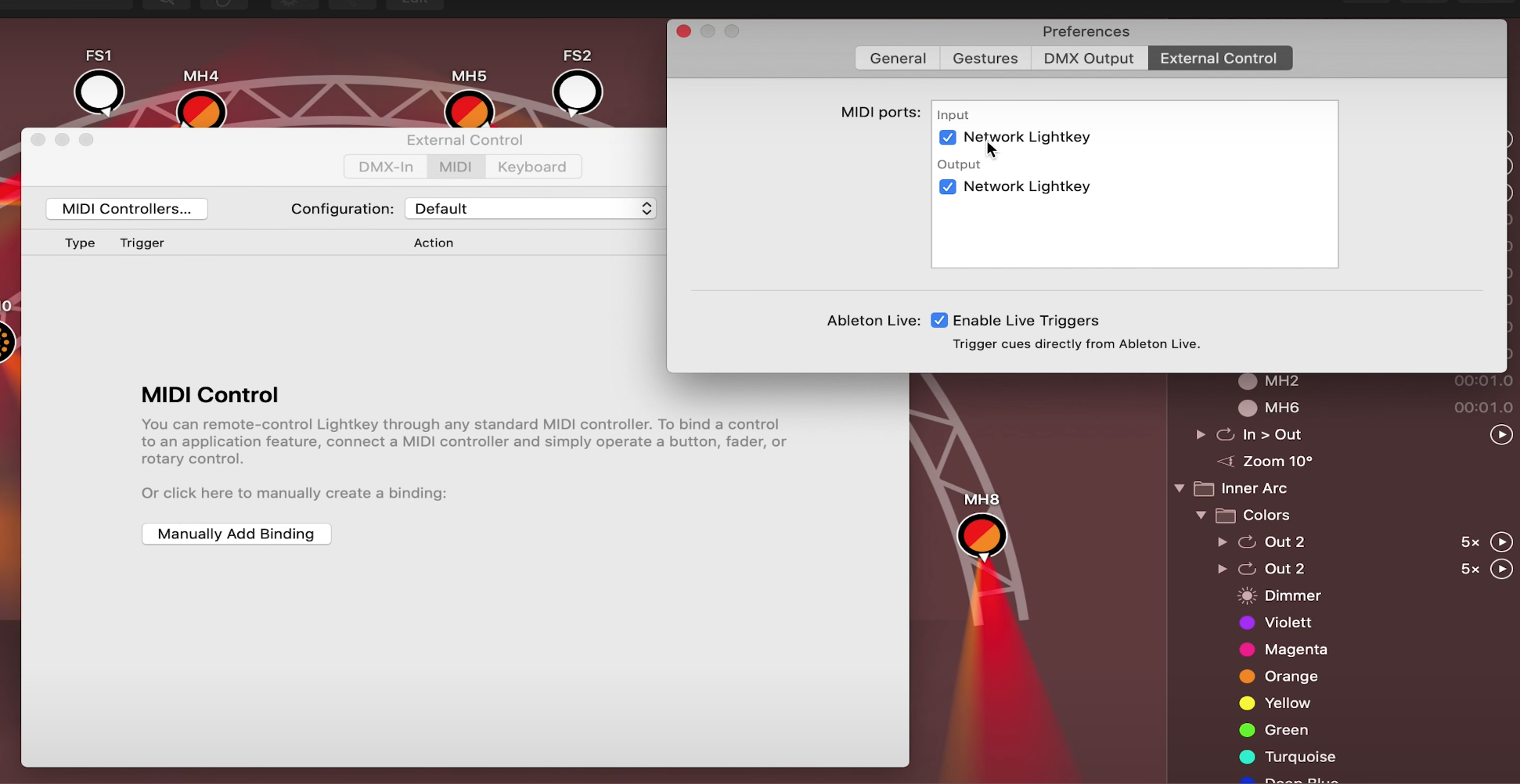Disable the Input Network Lightkey MIDI port
Viewport: 1520px width, 784px height.
[947, 137]
